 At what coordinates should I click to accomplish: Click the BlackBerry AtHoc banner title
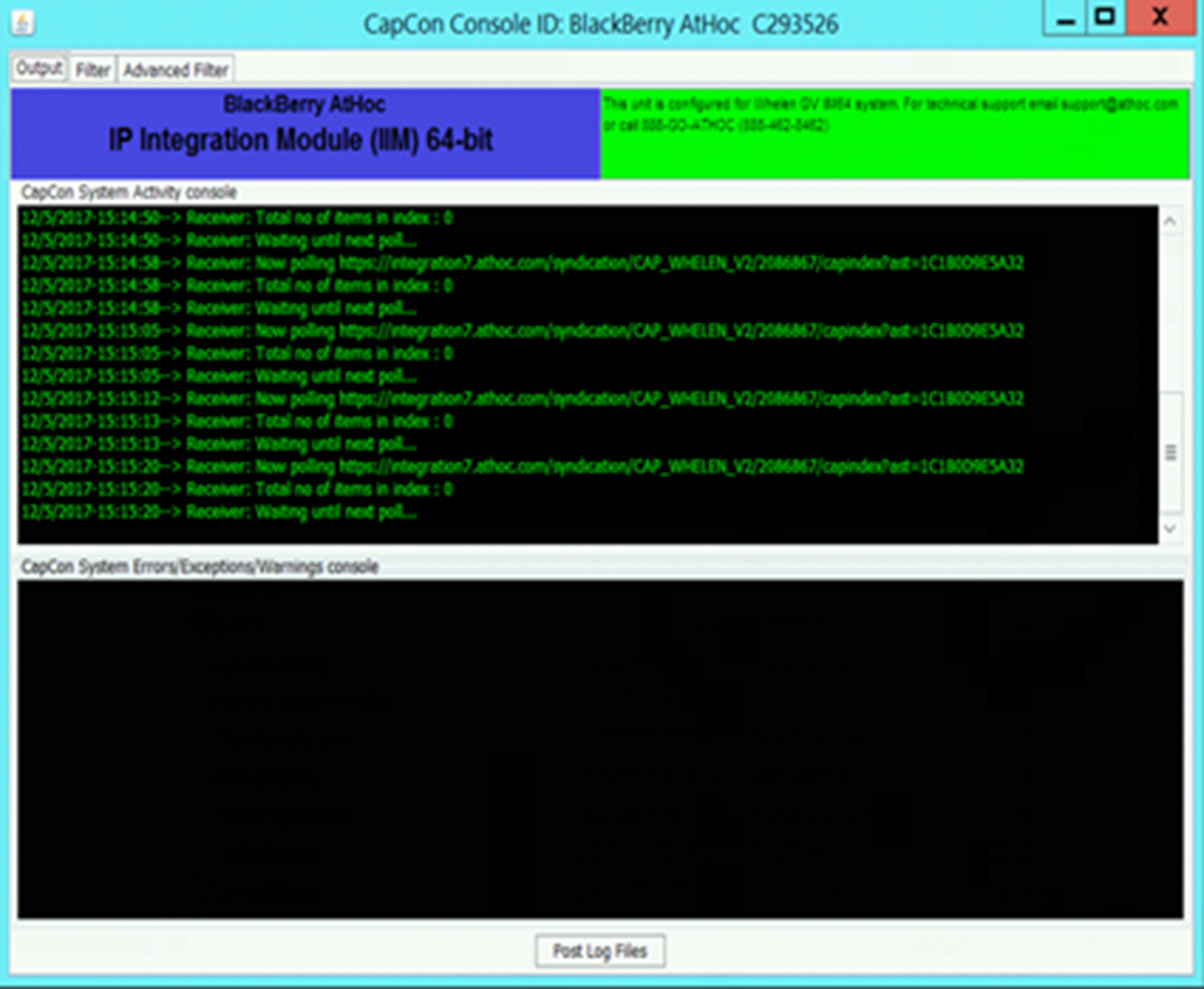point(304,104)
